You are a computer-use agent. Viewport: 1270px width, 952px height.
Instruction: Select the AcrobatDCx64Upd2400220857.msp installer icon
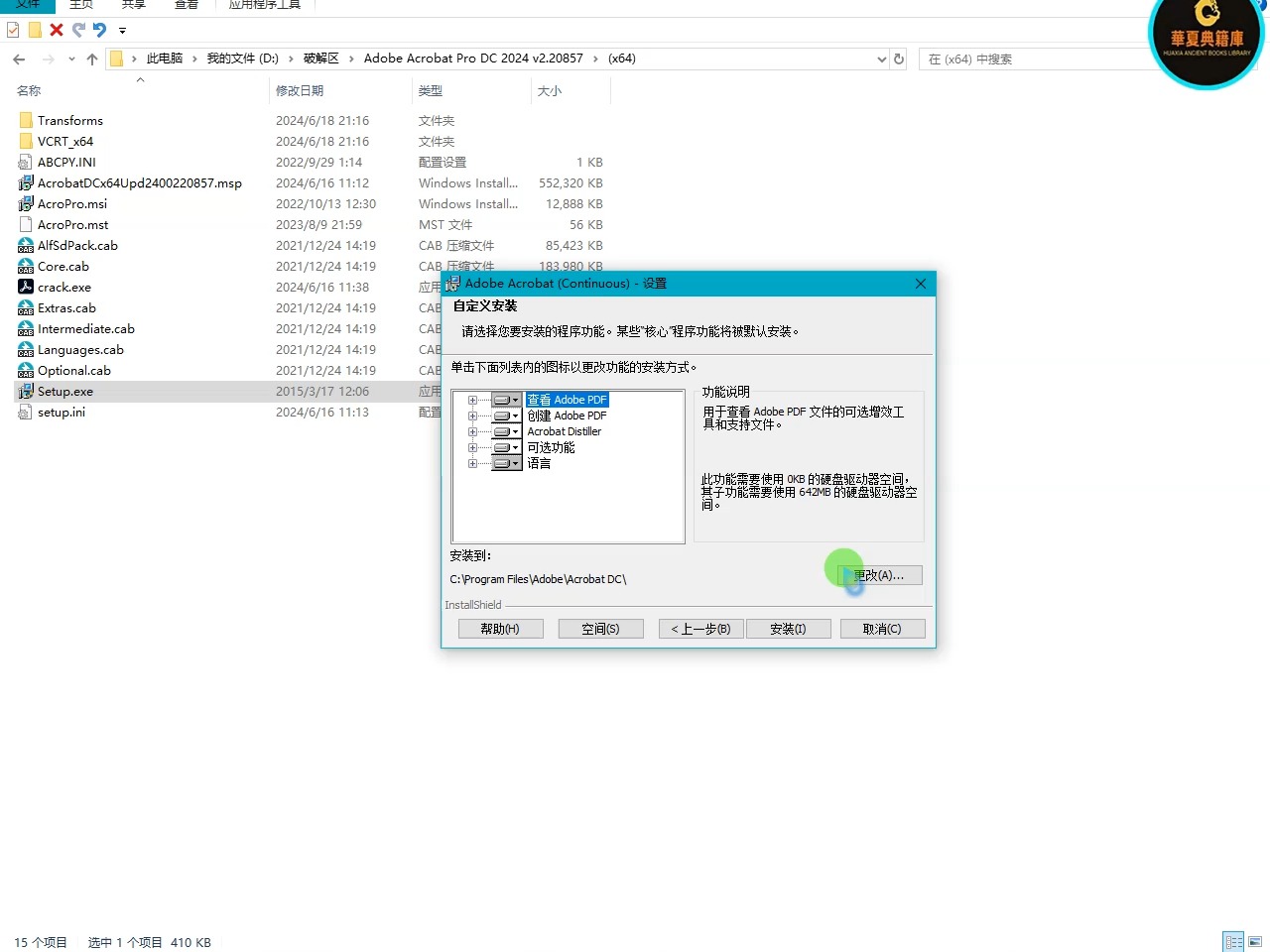[x=26, y=183]
